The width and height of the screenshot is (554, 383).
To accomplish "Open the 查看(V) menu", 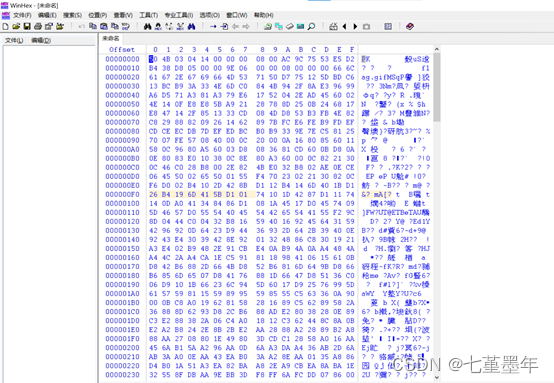I will click(123, 15).
